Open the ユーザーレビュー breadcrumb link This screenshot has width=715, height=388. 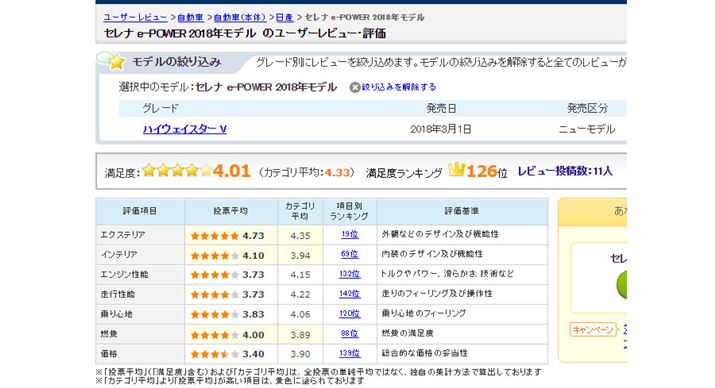click(x=135, y=17)
